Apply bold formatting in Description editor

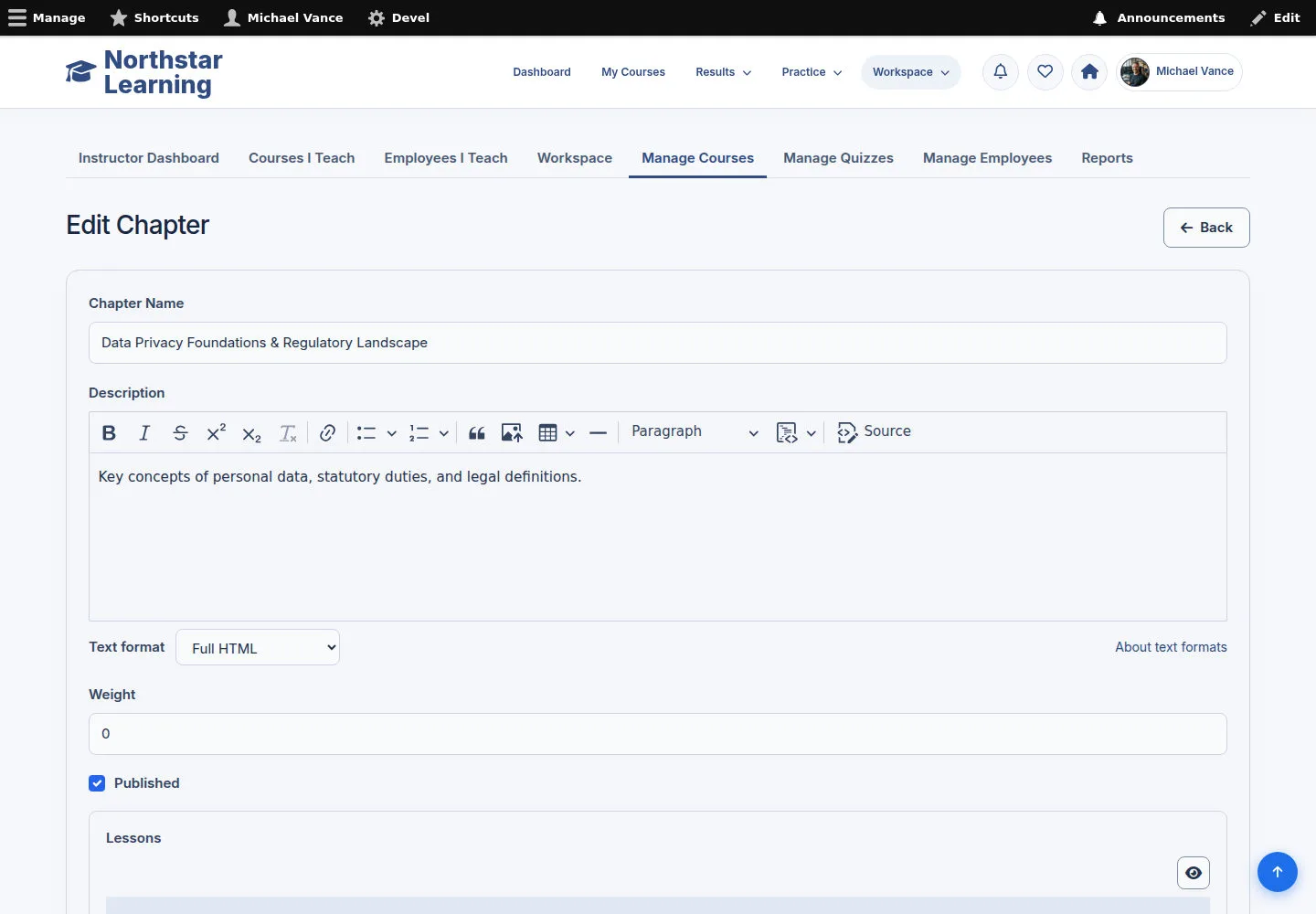(x=109, y=432)
